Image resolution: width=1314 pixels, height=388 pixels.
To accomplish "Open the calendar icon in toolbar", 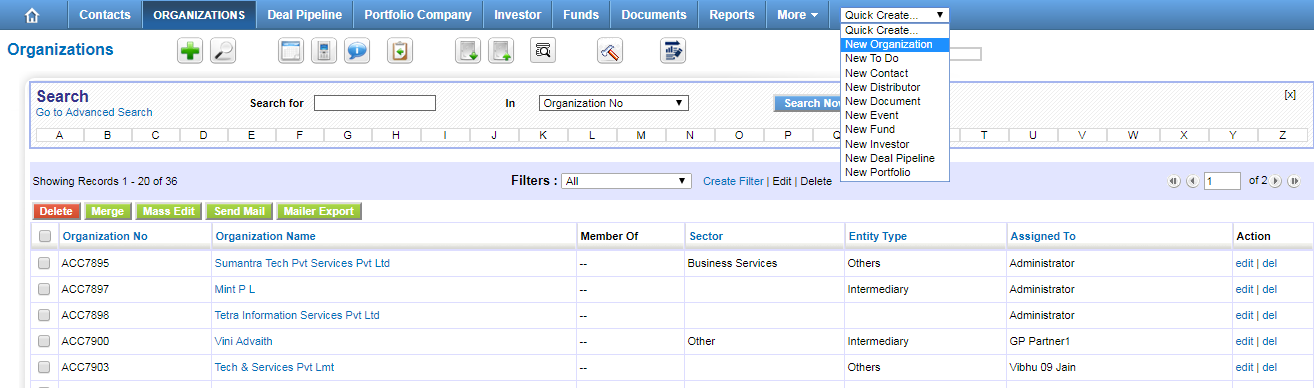I will tap(291, 51).
